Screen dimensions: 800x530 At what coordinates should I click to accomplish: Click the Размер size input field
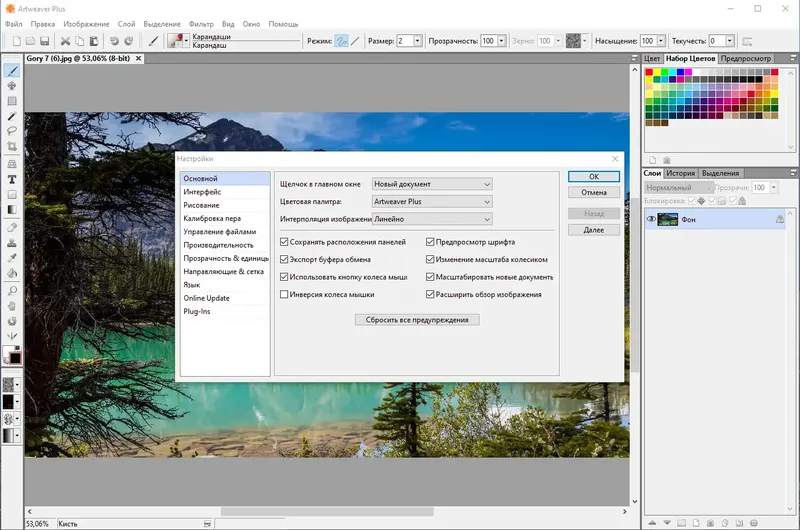(405, 41)
